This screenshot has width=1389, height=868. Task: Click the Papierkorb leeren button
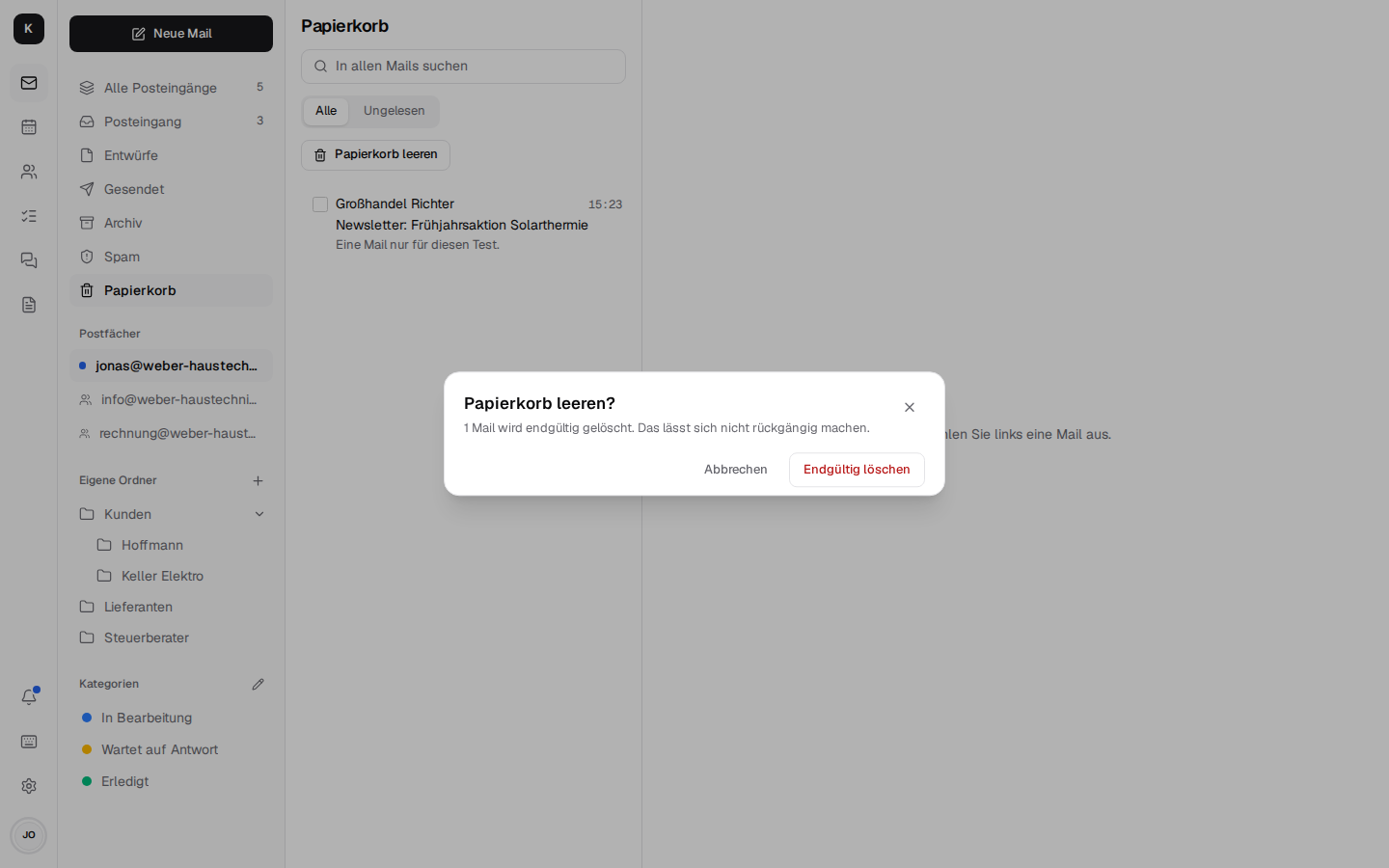click(375, 155)
